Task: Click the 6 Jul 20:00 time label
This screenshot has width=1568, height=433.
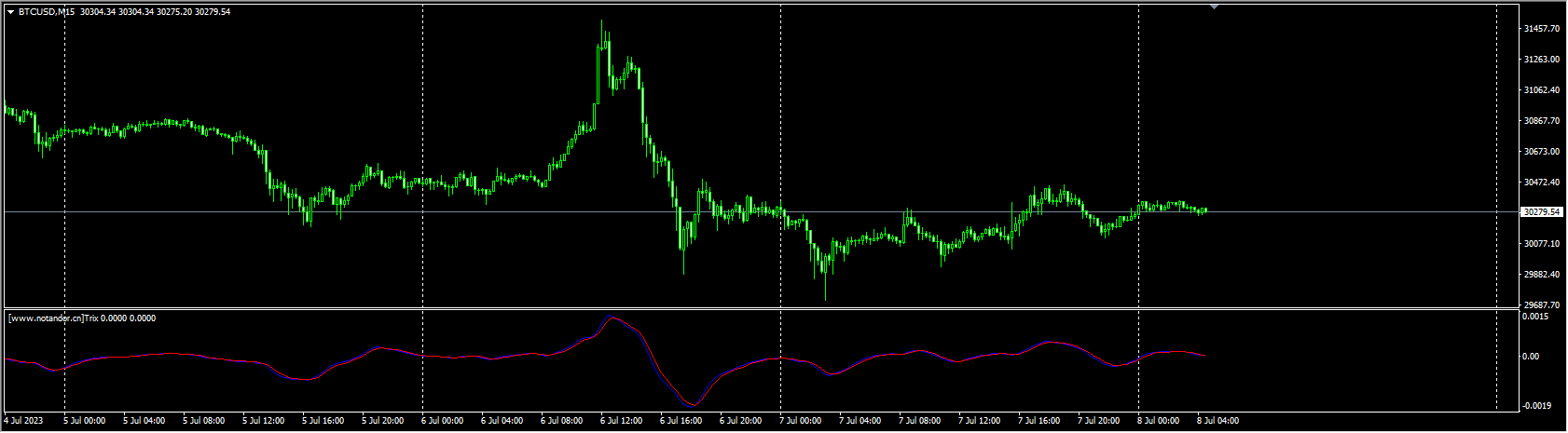Action: 741,421
